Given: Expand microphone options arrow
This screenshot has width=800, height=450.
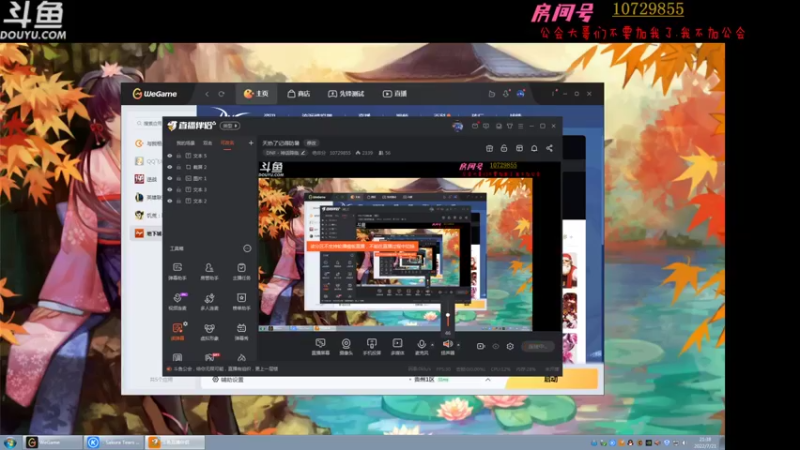Looking at the screenshot, I should 433,345.
